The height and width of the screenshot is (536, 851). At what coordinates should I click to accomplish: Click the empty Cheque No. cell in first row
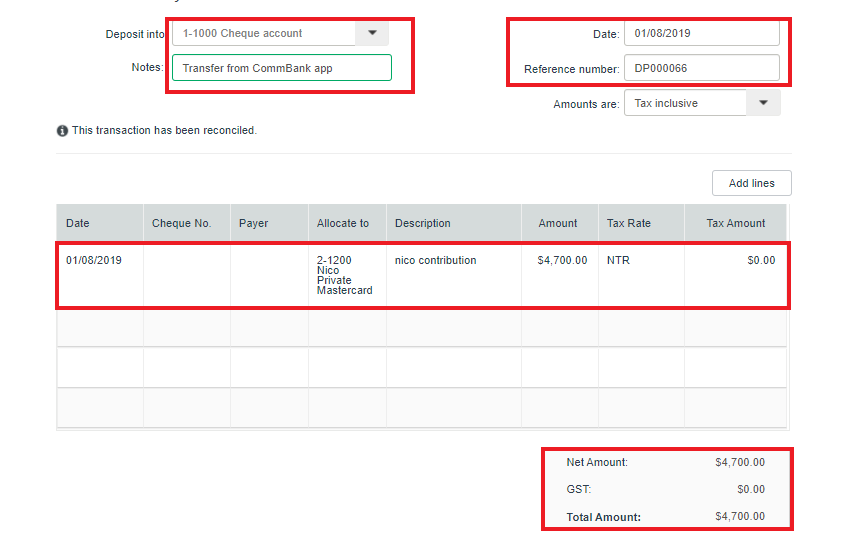(187, 275)
